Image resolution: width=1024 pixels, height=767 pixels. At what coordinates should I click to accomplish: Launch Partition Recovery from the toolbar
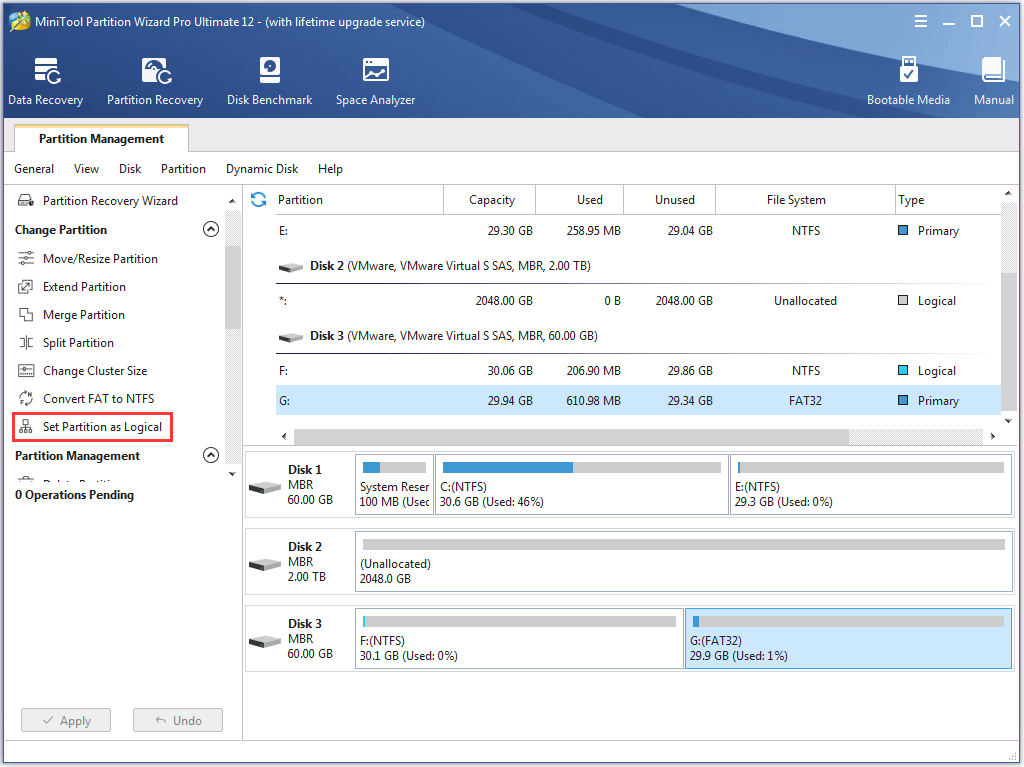tap(155, 81)
